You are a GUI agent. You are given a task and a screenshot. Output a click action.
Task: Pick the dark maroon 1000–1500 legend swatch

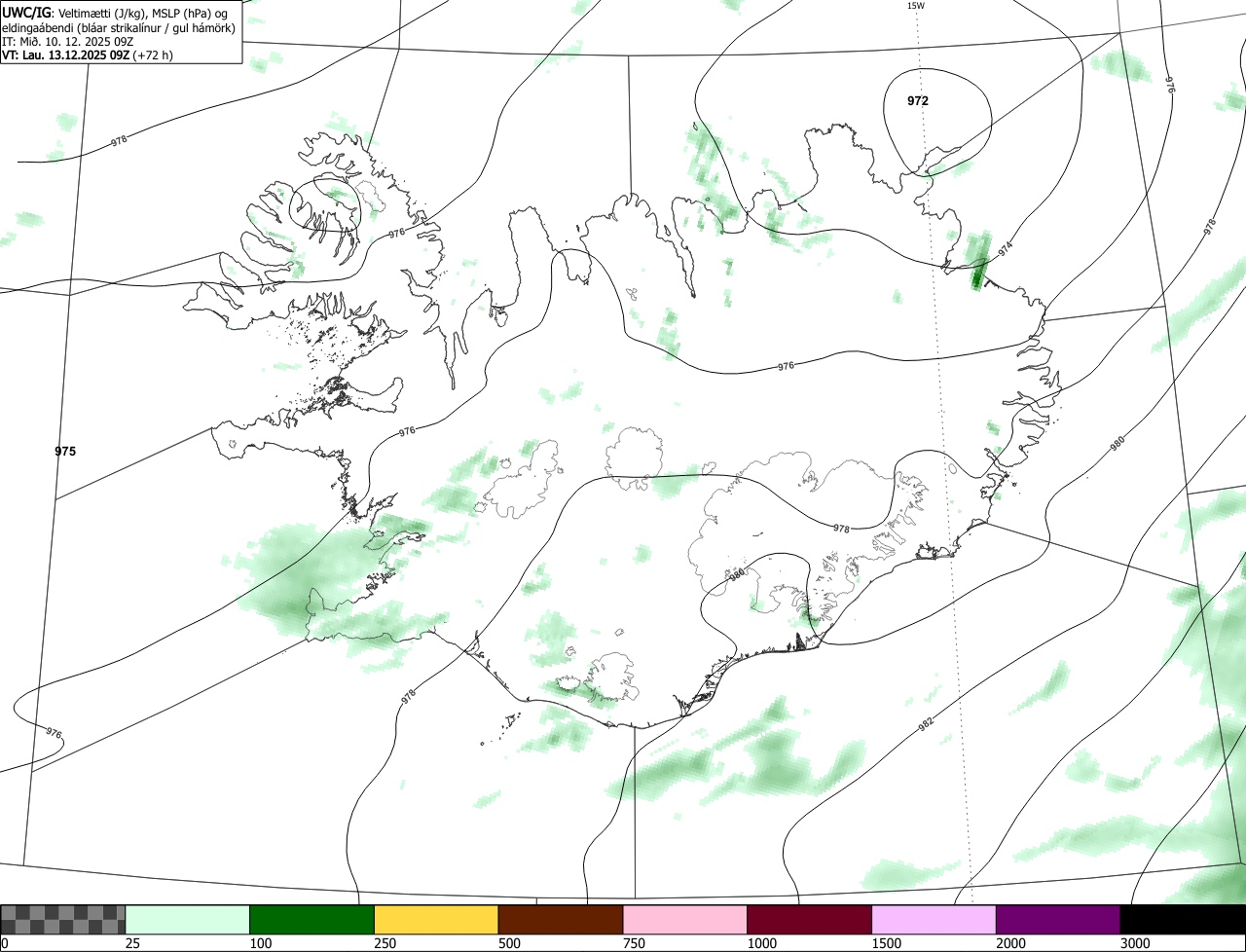(810, 920)
